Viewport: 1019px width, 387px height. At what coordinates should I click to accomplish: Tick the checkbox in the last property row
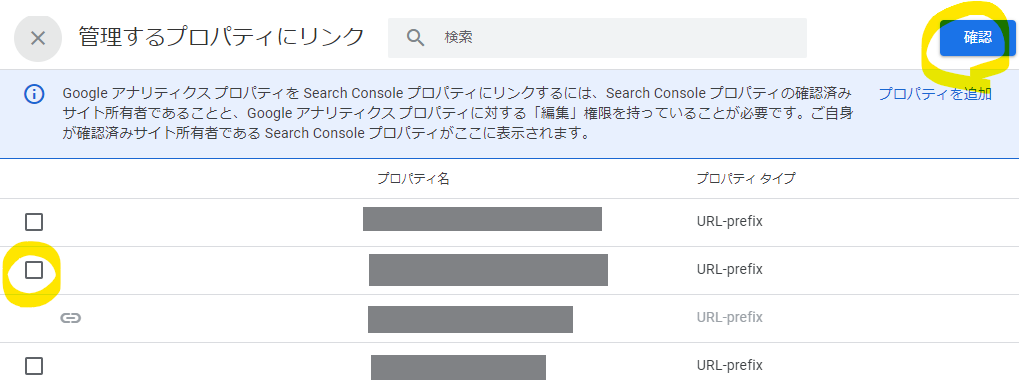34,366
